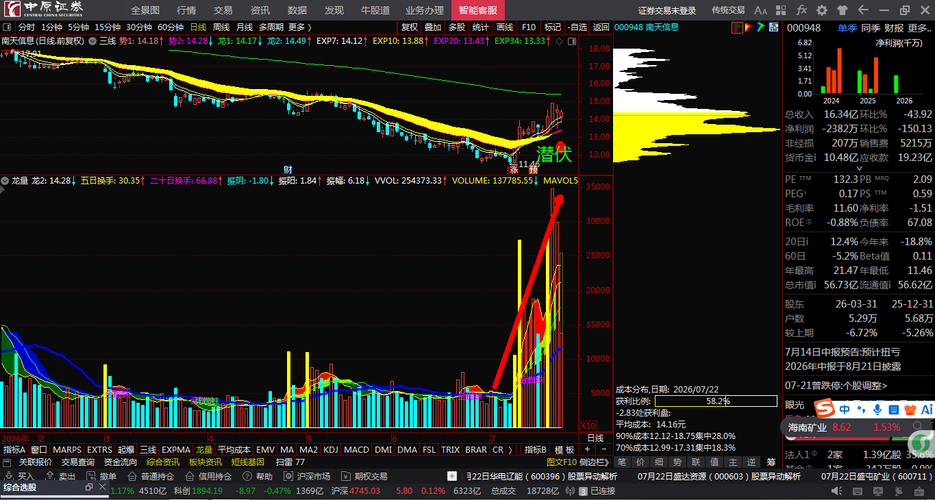Open 沪深市场 market
The height and width of the screenshot is (500, 935).
click(306, 476)
